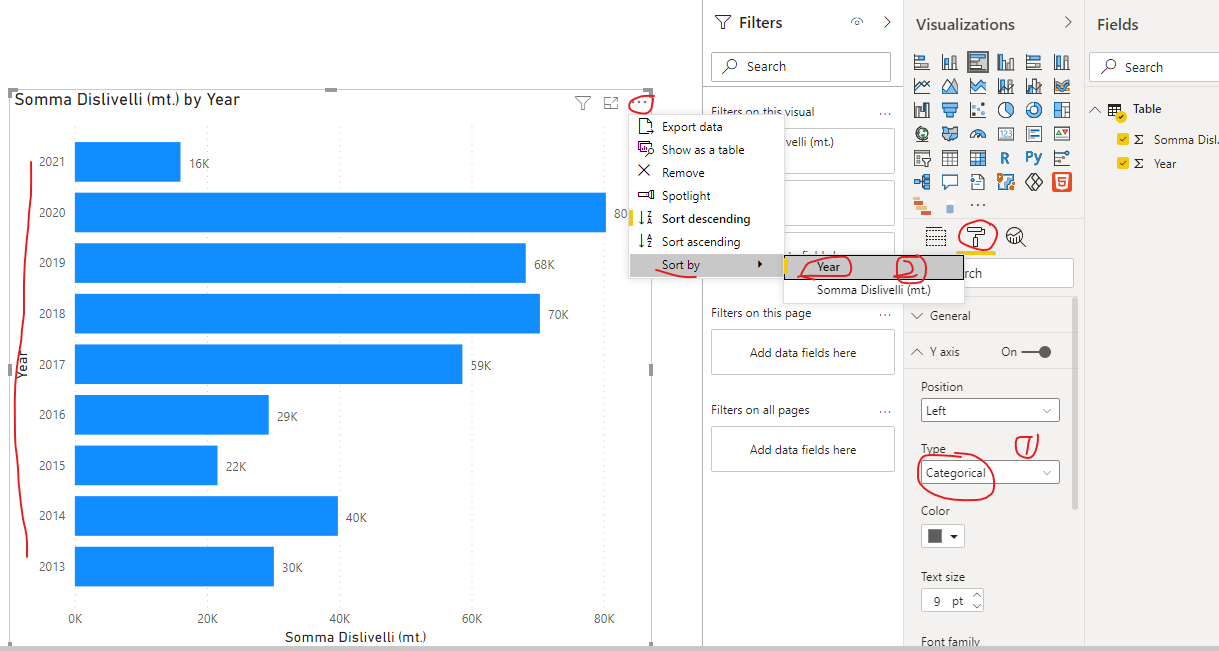The width and height of the screenshot is (1219, 651).
Task: Sort by Year in submenu
Action: point(873,267)
